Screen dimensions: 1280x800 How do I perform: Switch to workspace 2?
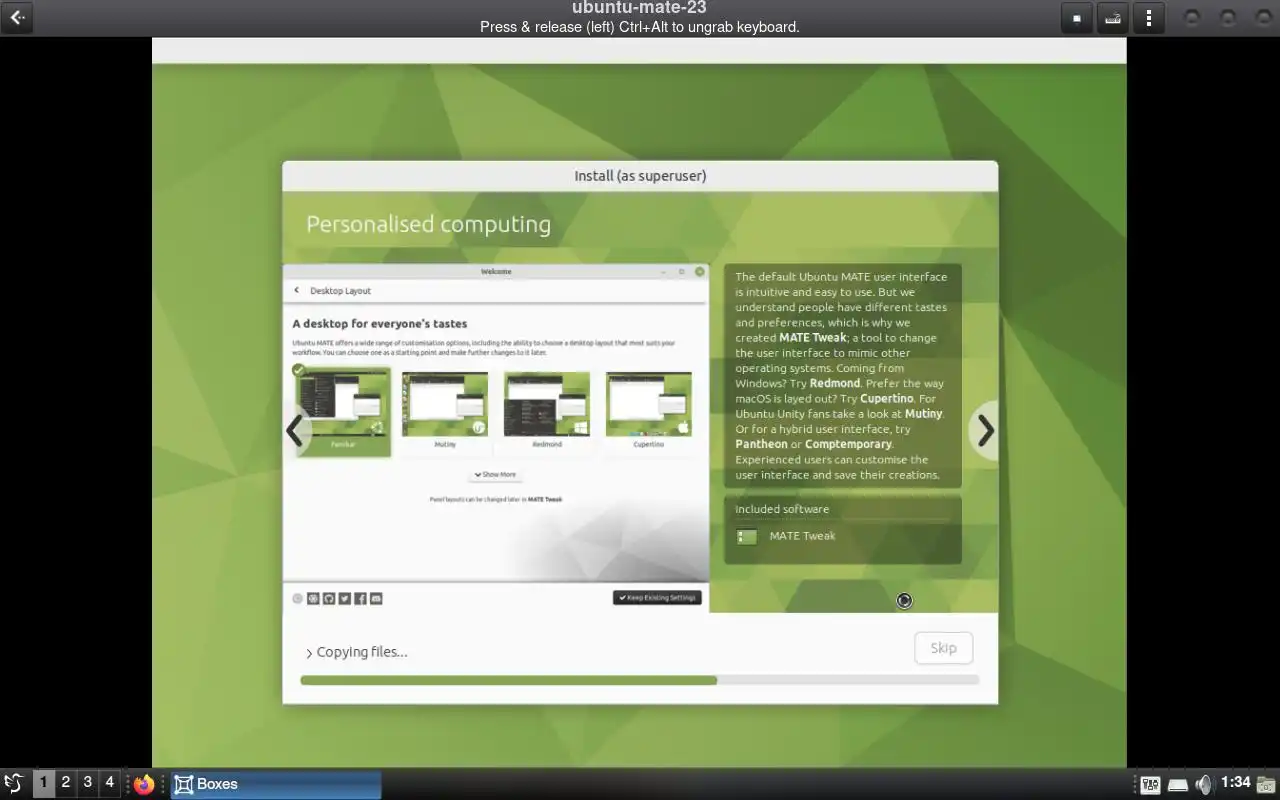pos(66,783)
